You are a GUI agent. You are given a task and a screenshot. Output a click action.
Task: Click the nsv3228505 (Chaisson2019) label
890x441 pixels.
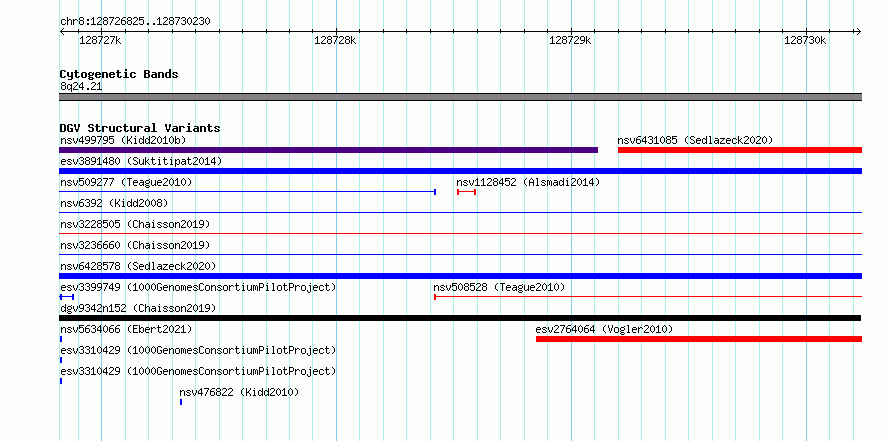click(135, 224)
